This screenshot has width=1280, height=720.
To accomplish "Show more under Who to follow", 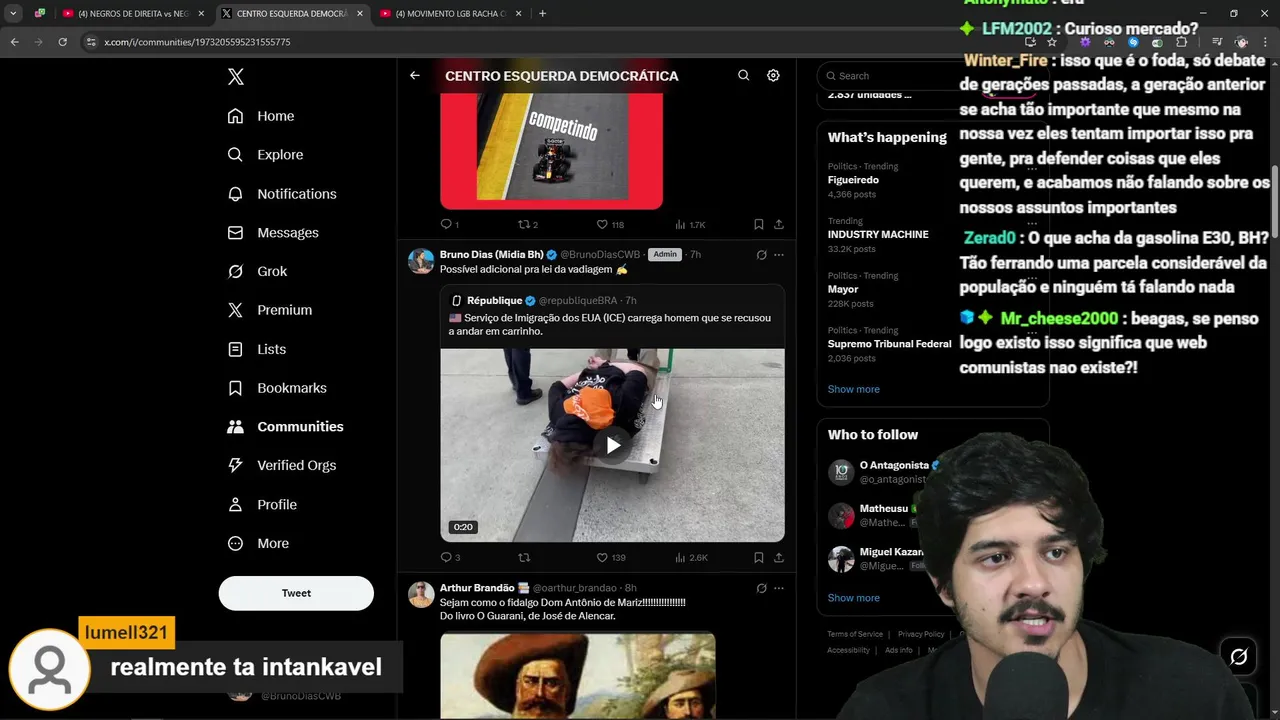I will [853, 598].
